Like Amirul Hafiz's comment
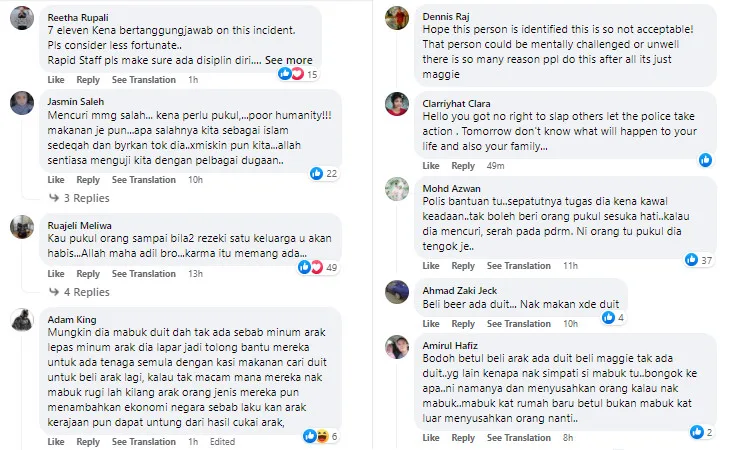Viewport: 747px width, 450px height. click(x=431, y=437)
